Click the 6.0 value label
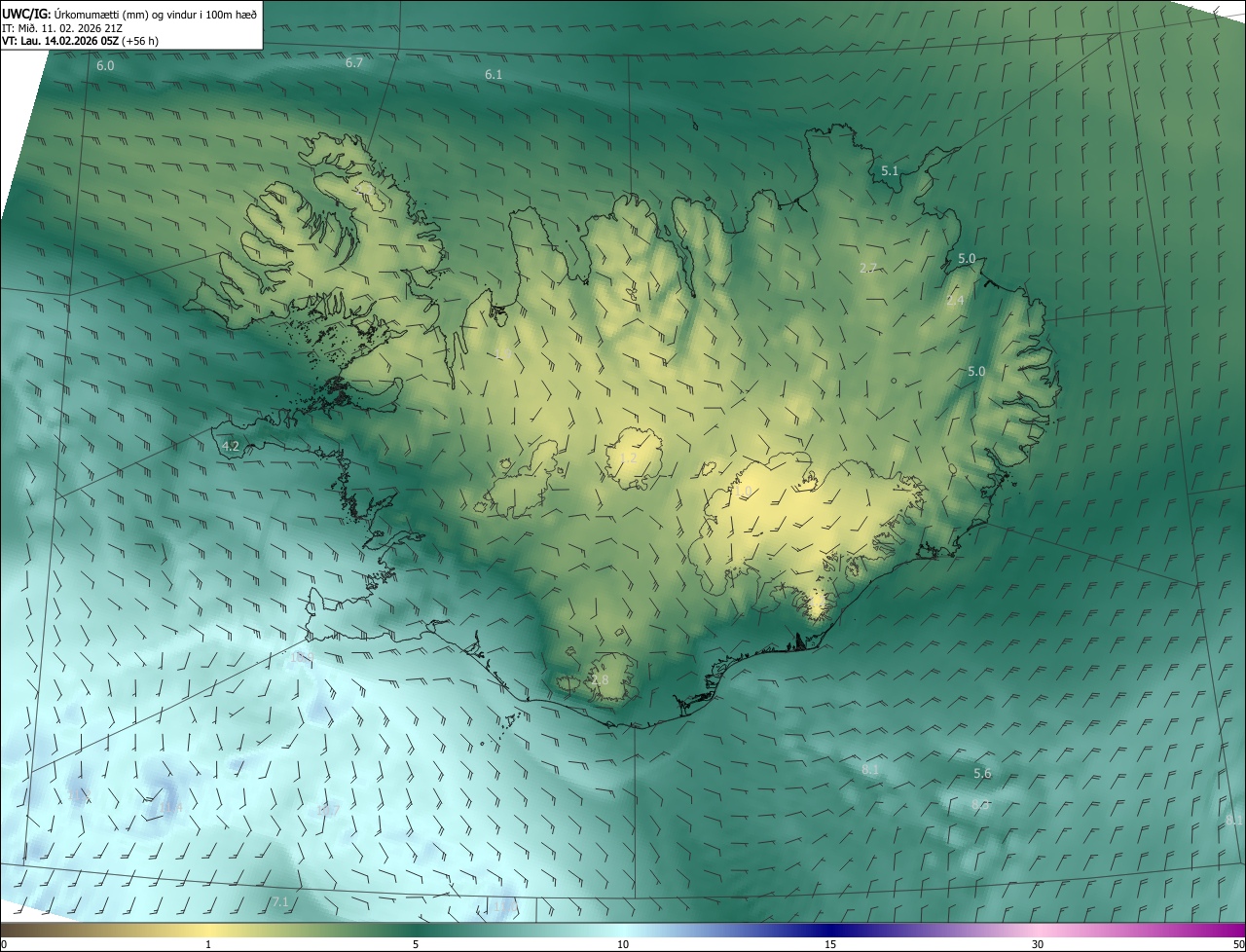Viewport: 1246px width, 952px height. 105,65
